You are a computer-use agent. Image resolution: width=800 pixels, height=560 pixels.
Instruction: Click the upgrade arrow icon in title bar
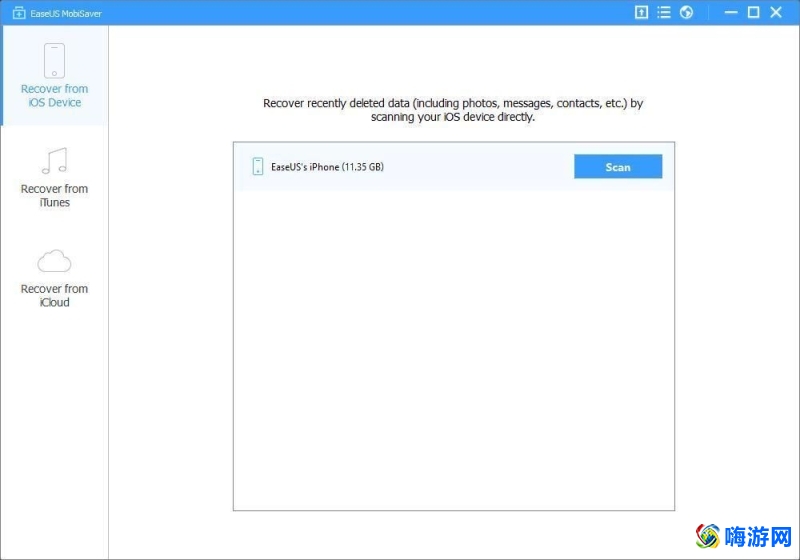point(641,12)
